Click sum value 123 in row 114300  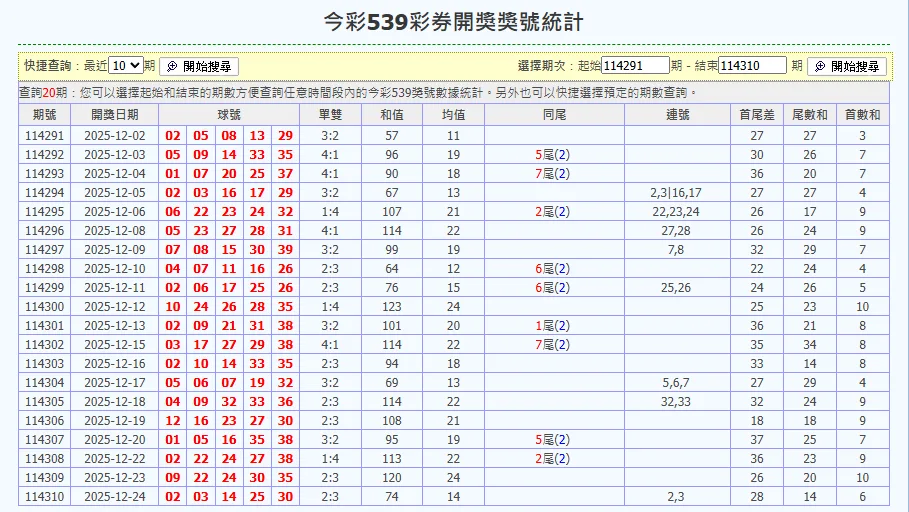point(392,307)
